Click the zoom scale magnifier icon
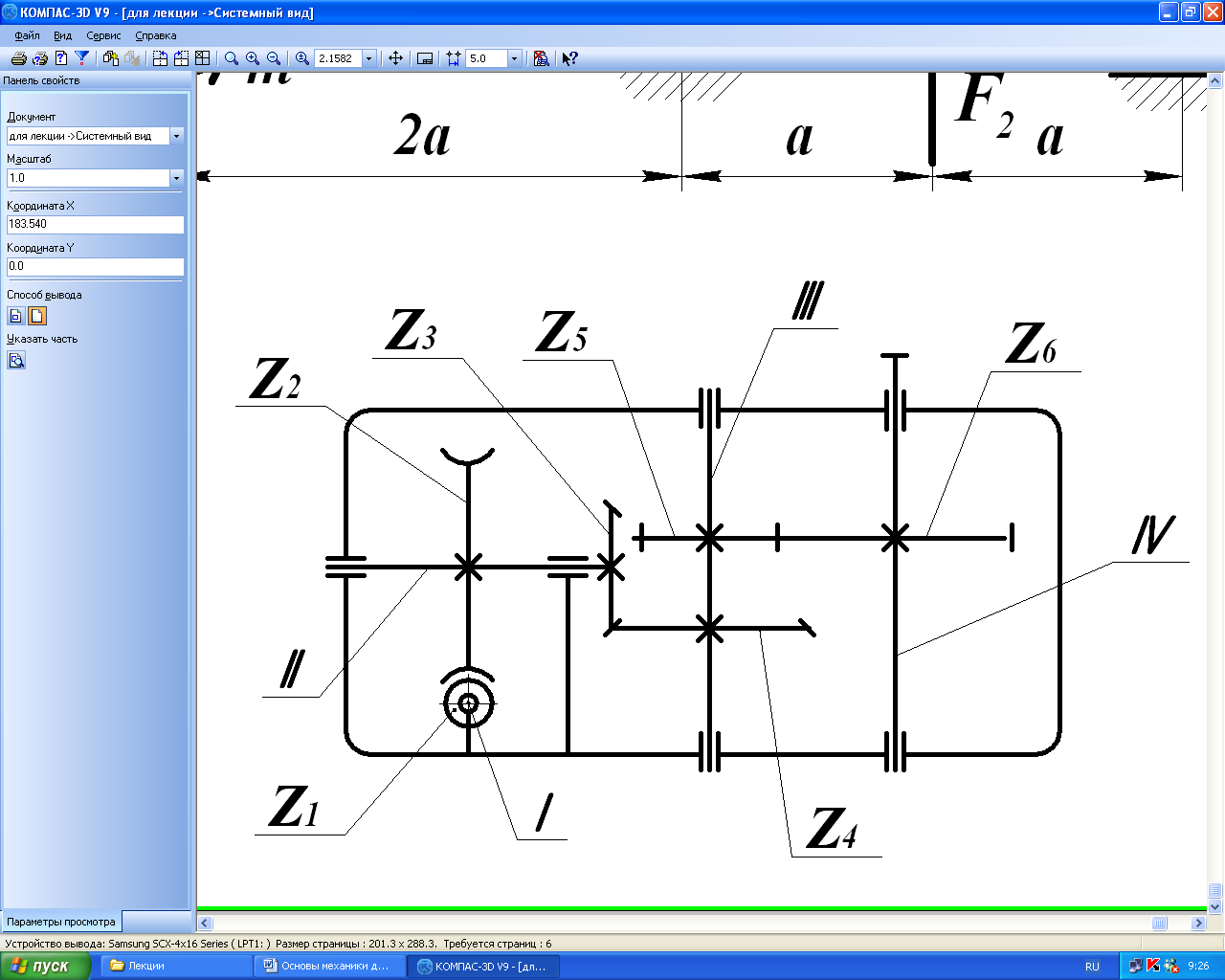 [302, 58]
